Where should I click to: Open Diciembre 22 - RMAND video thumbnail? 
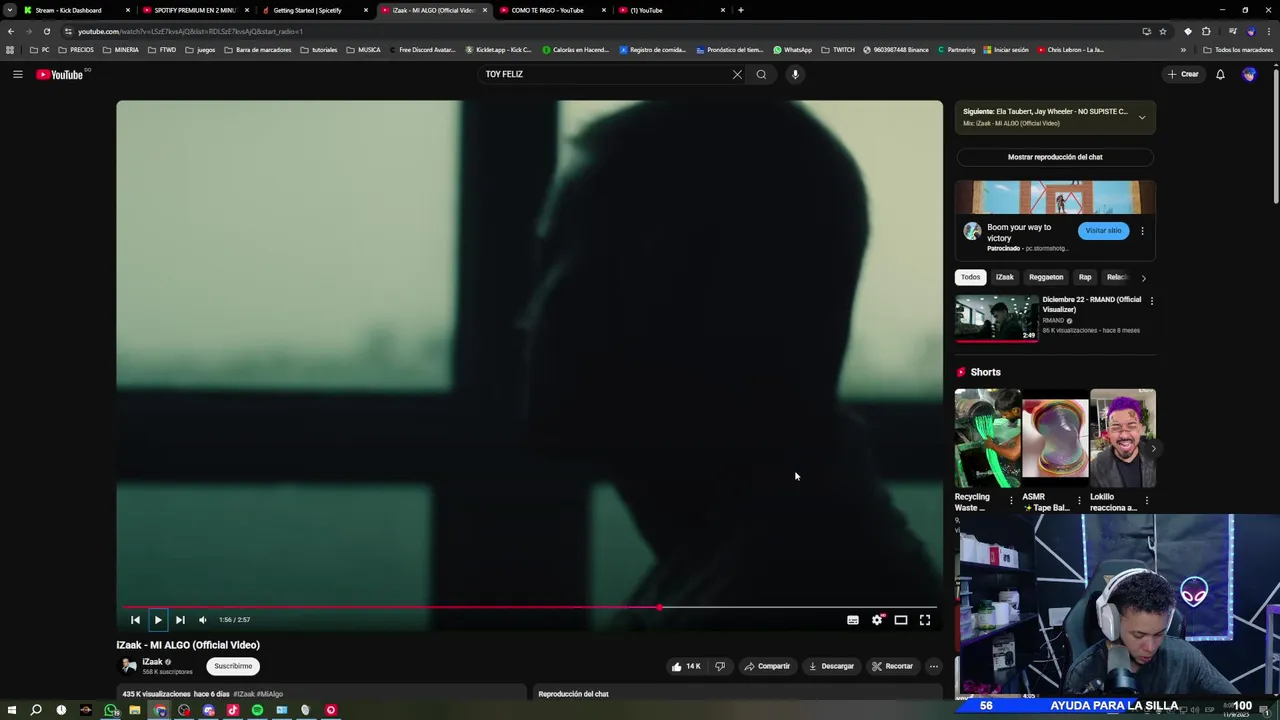click(x=996, y=318)
